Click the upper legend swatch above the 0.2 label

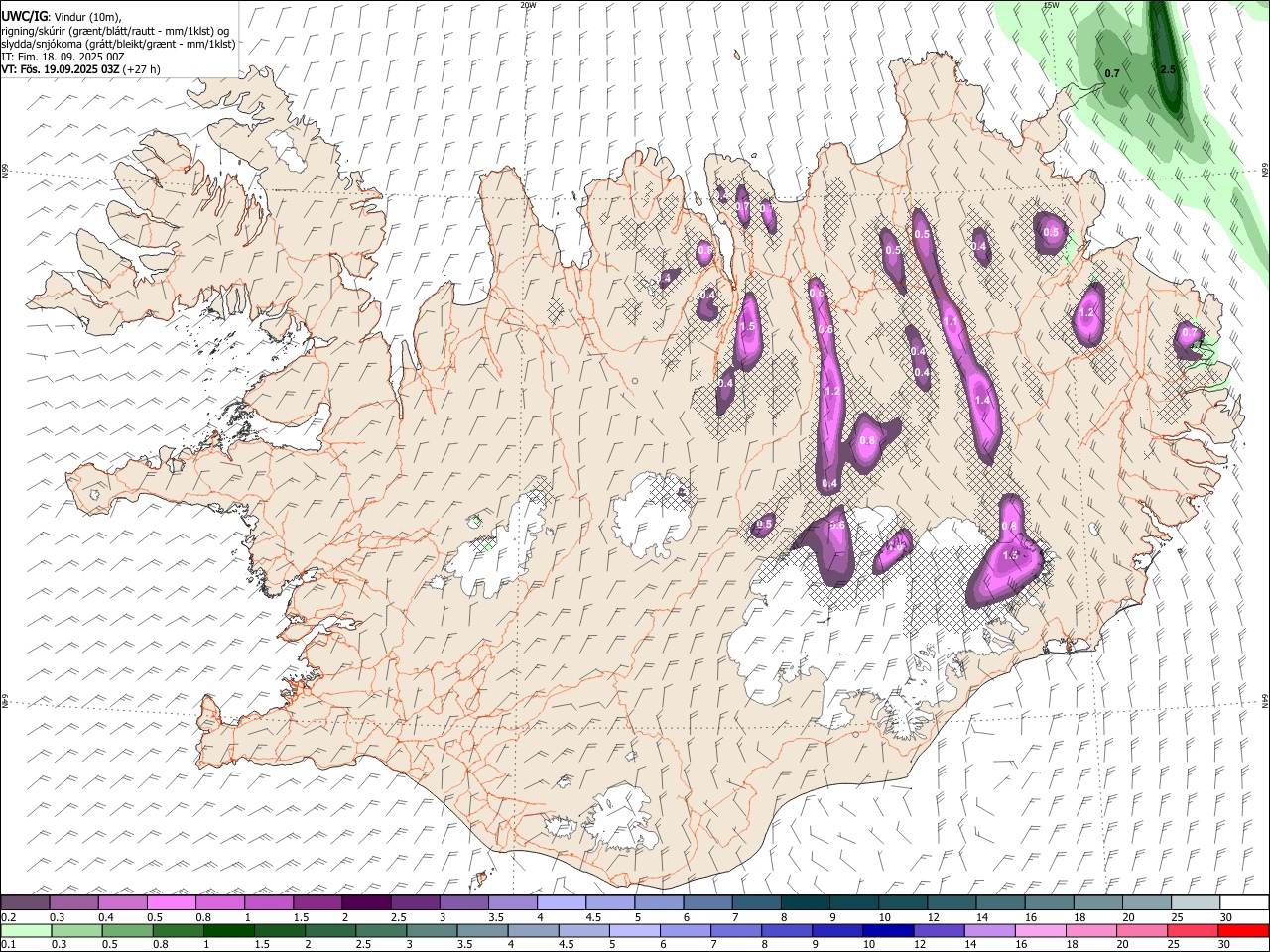[26, 902]
